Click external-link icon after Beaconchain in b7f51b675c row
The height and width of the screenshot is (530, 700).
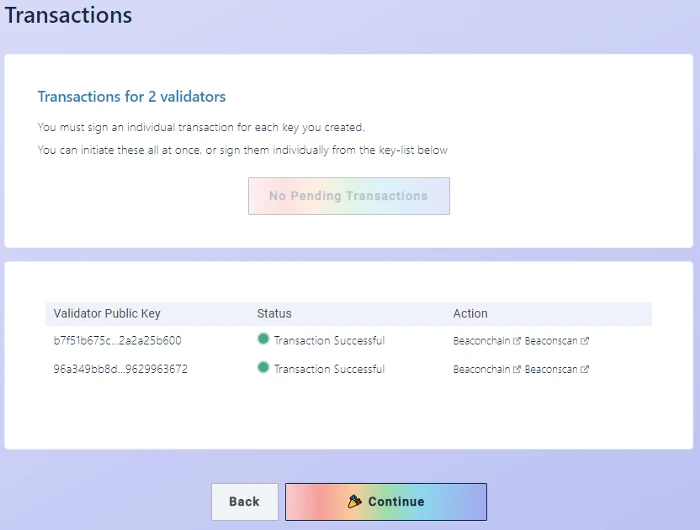[517, 341]
